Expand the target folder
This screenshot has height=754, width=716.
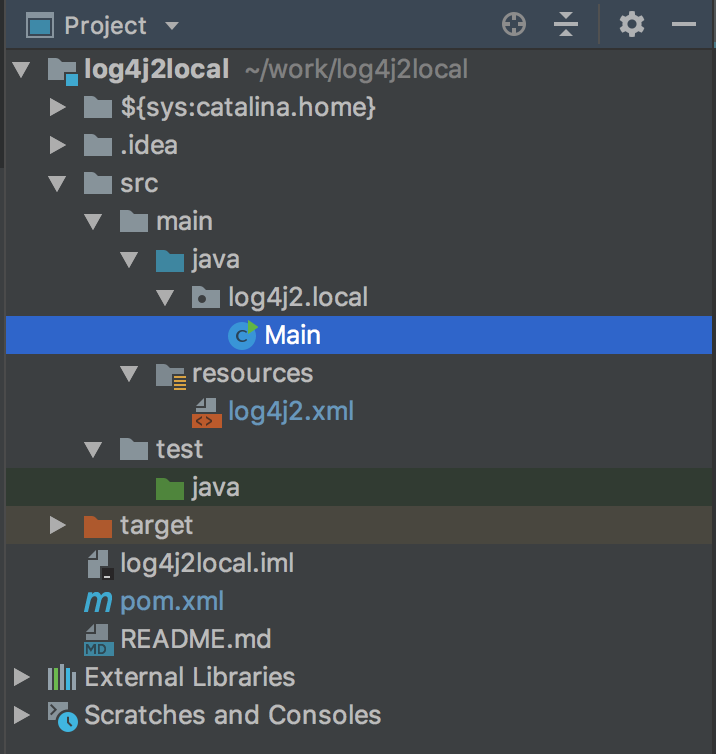pos(57,525)
